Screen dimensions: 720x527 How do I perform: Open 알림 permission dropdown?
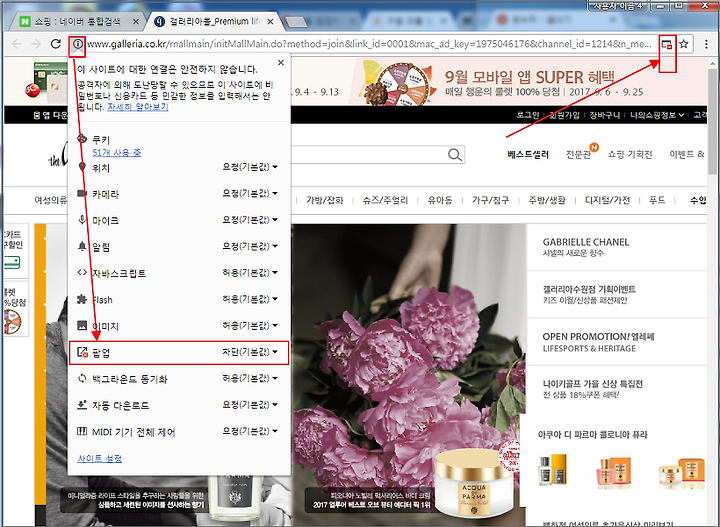[x=250, y=246]
